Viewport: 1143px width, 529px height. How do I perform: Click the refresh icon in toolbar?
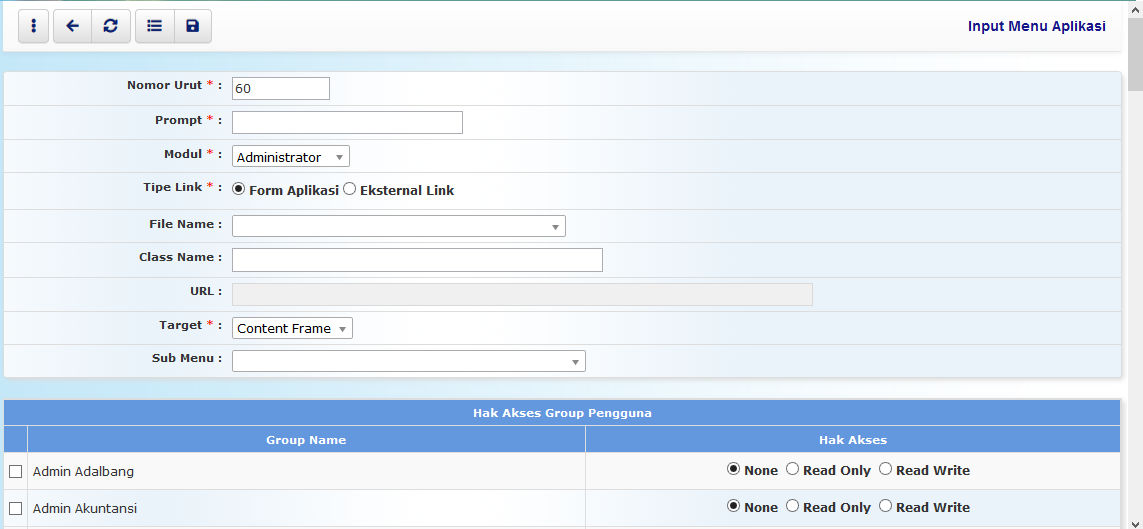[x=111, y=27]
